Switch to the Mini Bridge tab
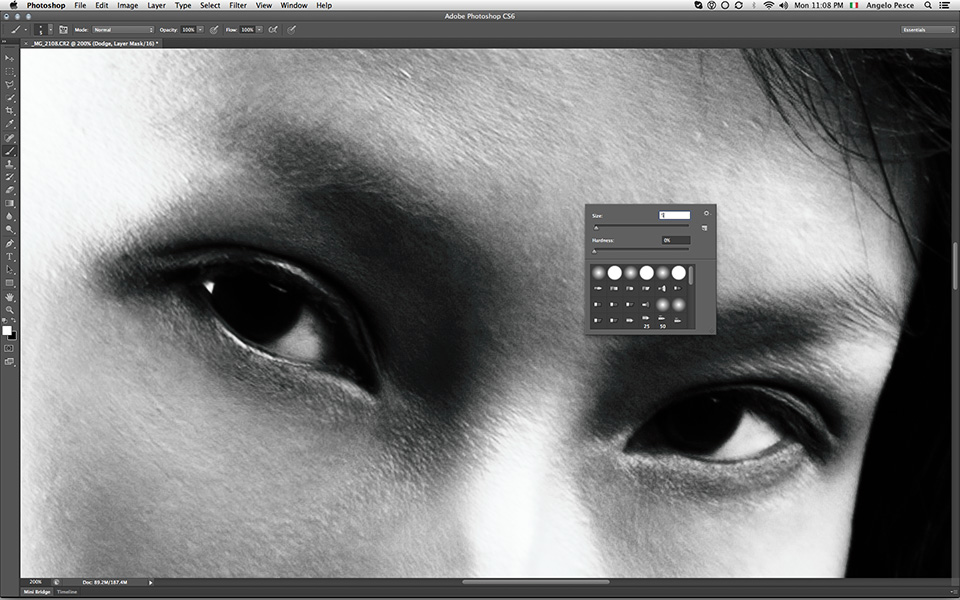The height and width of the screenshot is (600, 960). click(37, 592)
